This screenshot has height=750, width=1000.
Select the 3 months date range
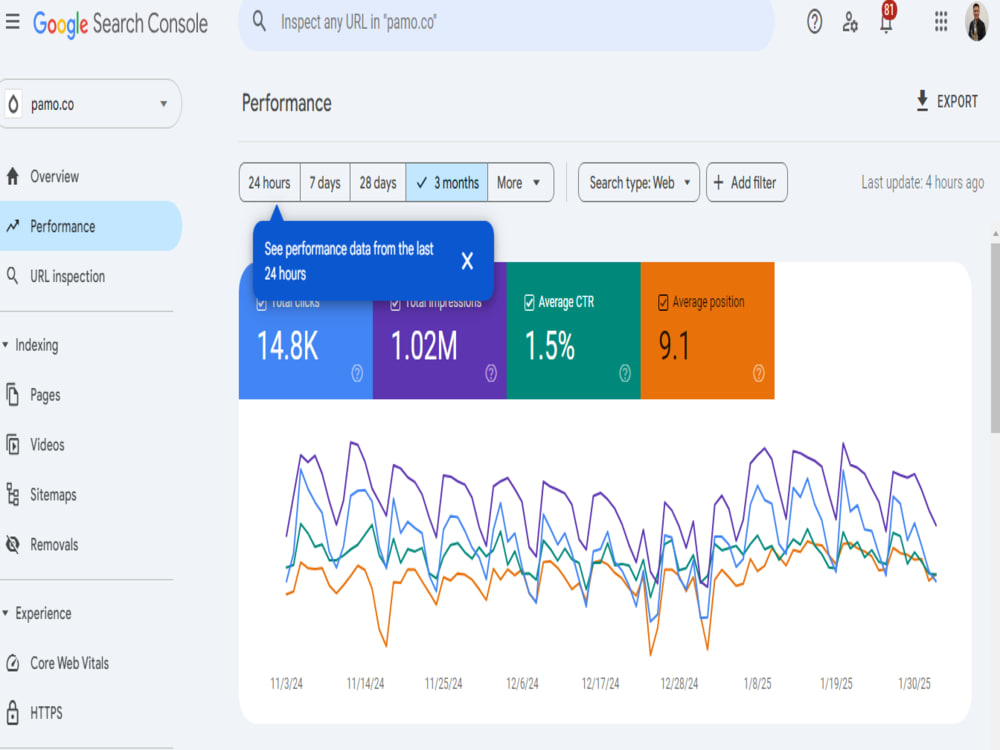click(447, 182)
